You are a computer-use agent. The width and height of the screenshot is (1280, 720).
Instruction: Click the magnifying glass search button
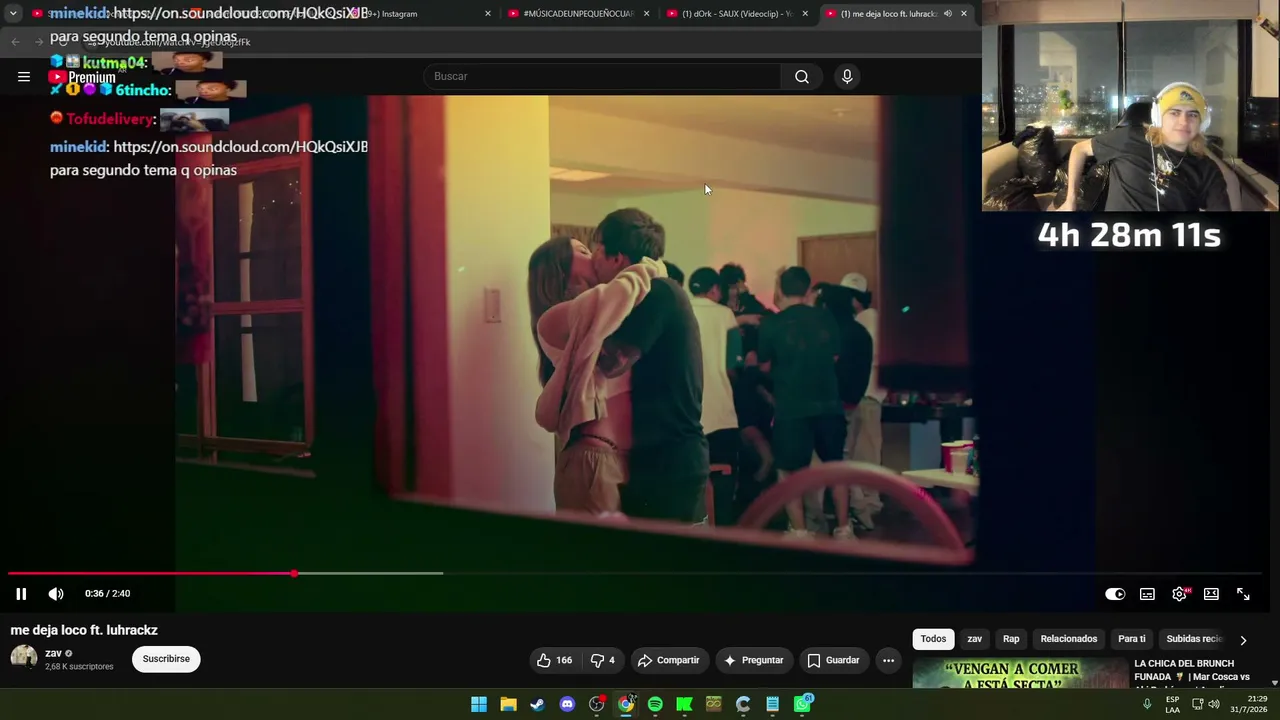tap(802, 76)
